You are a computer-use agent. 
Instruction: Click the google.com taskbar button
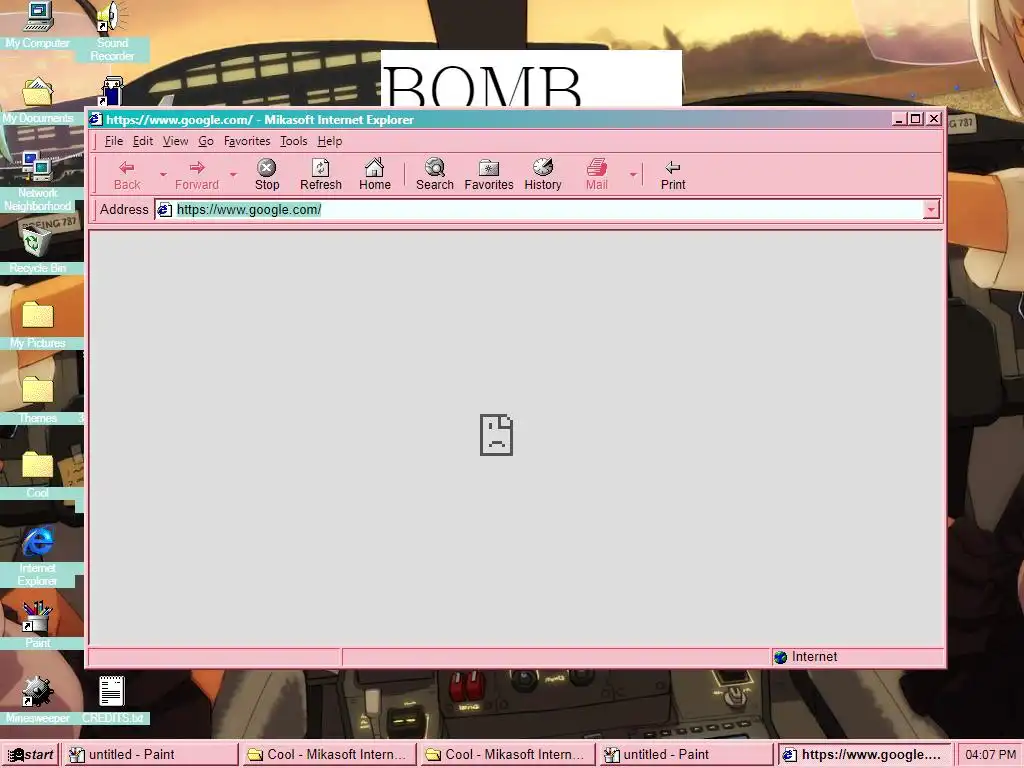pyautogui.click(x=864, y=754)
